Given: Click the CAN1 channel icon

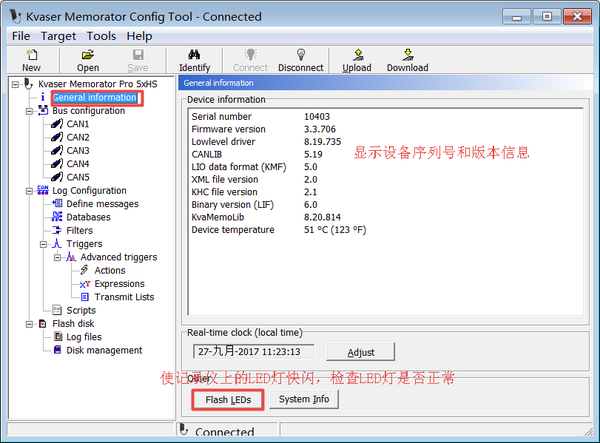Looking at the screenshot, I should [57, 124].
